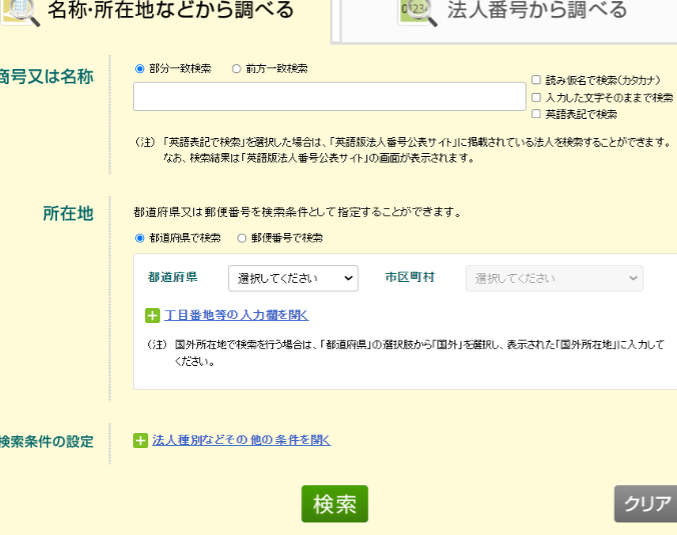Click the 123 magnifier icon on the 法人番号 tab
This screenshot has height=535, width=677.
tap(416, 11)
